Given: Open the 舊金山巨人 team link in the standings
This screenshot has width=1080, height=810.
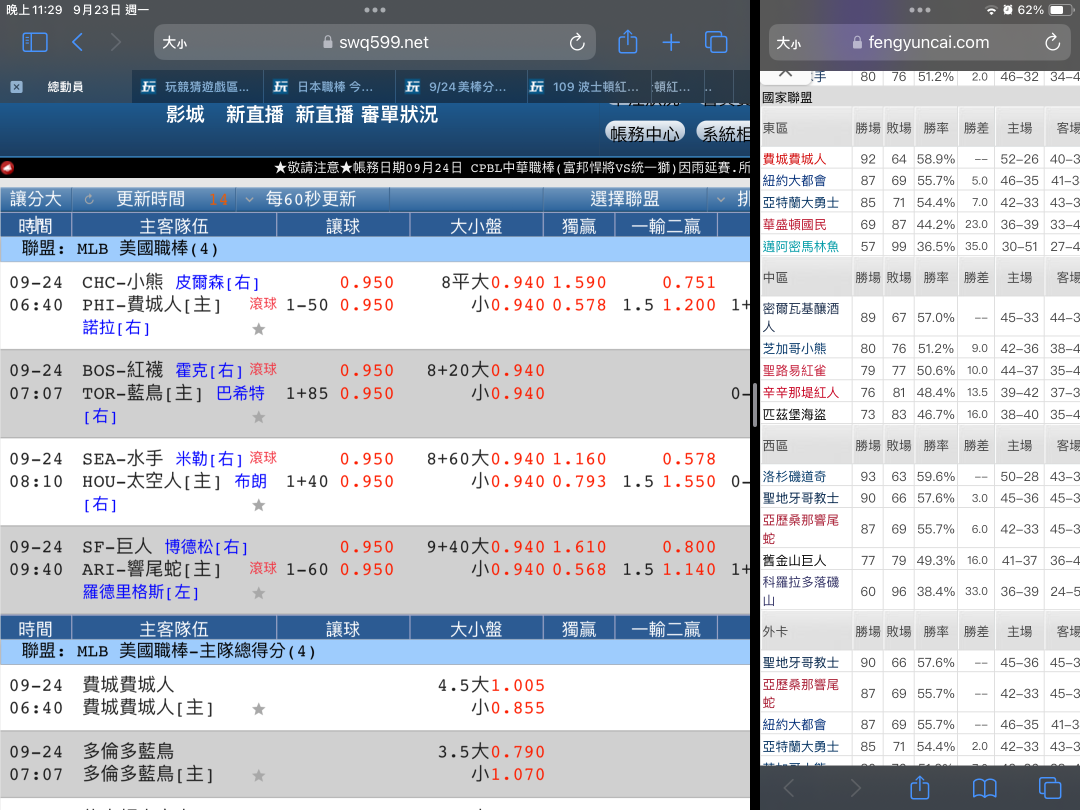Looking at the screenshot, I should pos(794,561).
